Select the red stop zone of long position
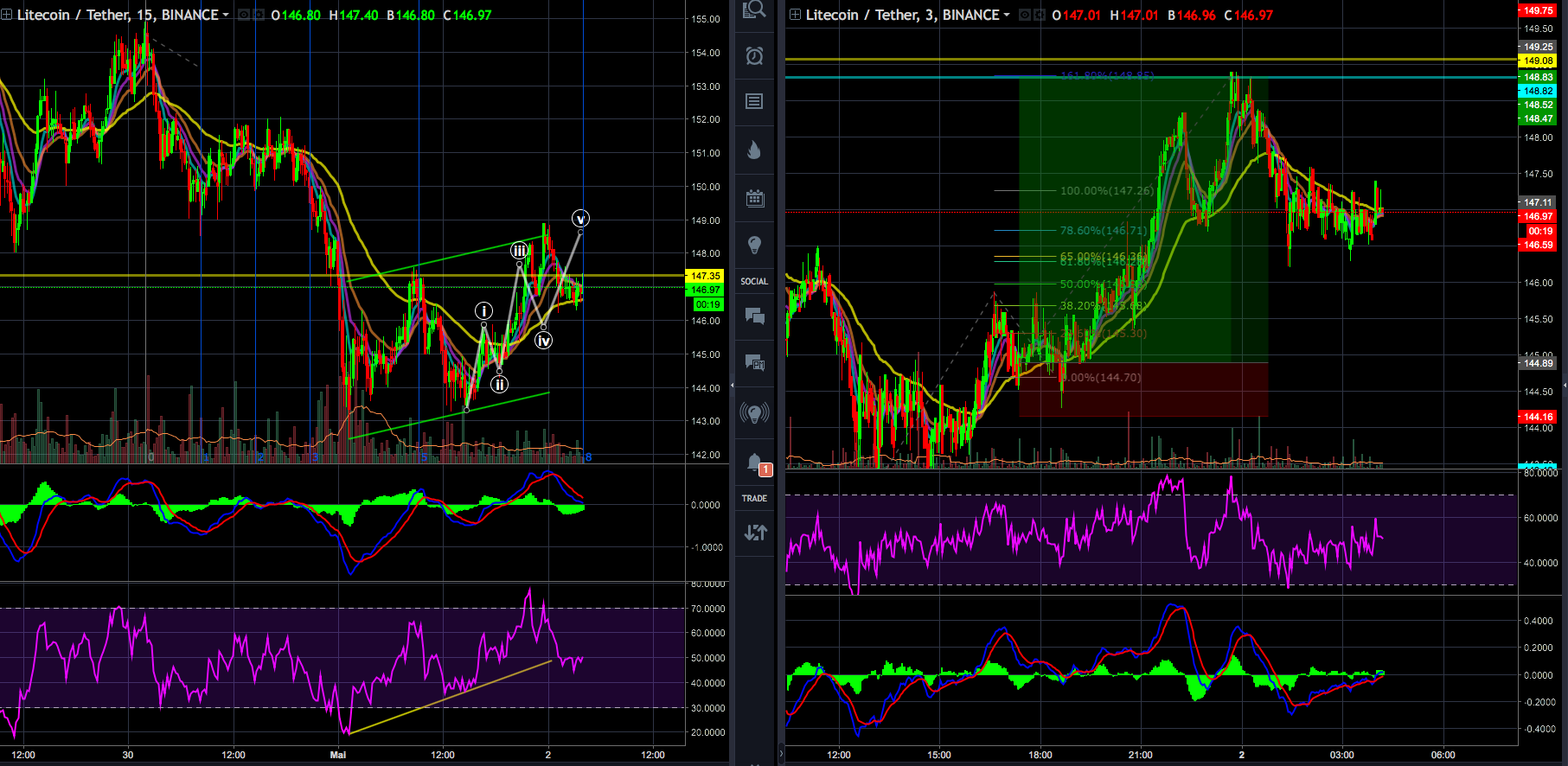The image size is (1568, 766). click(x=1143, y=389)
